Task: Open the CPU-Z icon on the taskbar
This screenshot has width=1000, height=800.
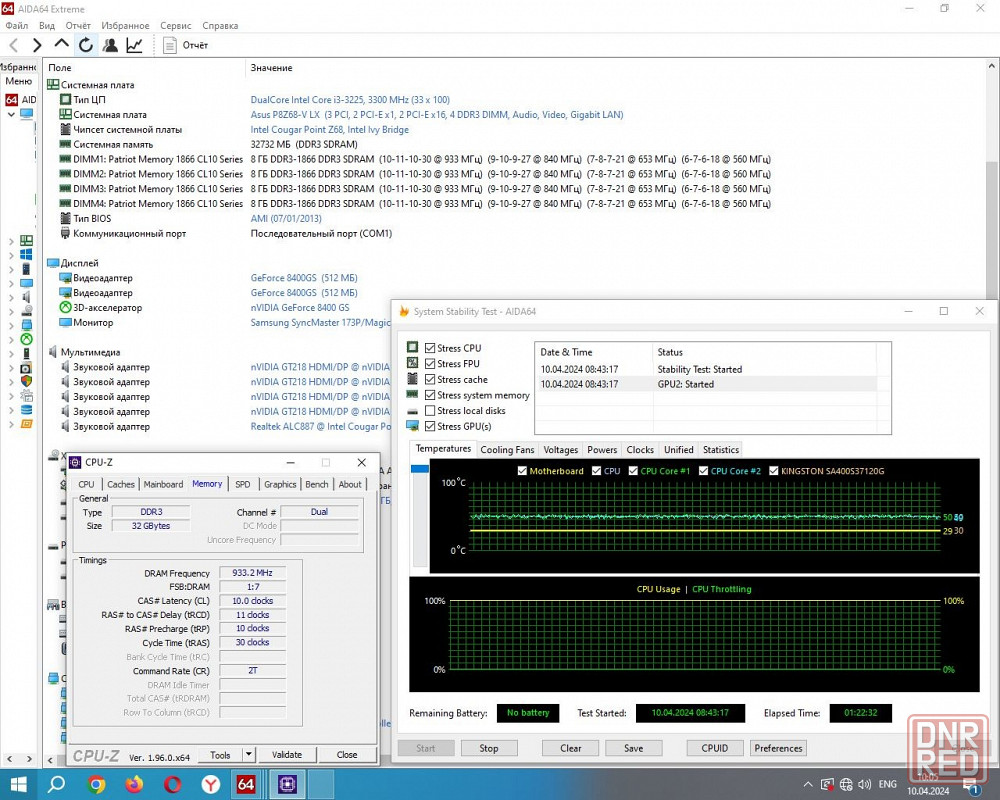Action: click(289, 784)
